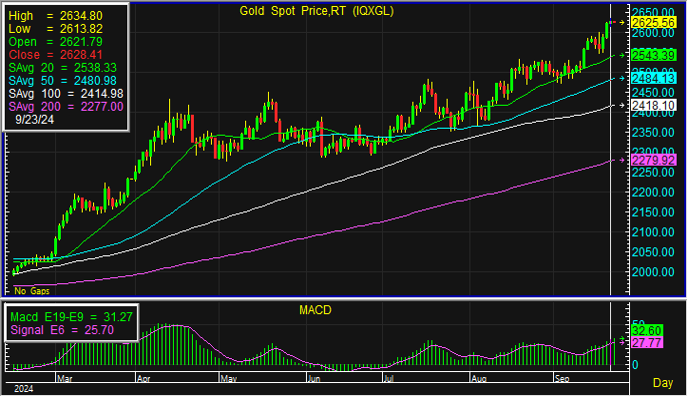Click the 0 level on MACD axis

click(635, 365)
